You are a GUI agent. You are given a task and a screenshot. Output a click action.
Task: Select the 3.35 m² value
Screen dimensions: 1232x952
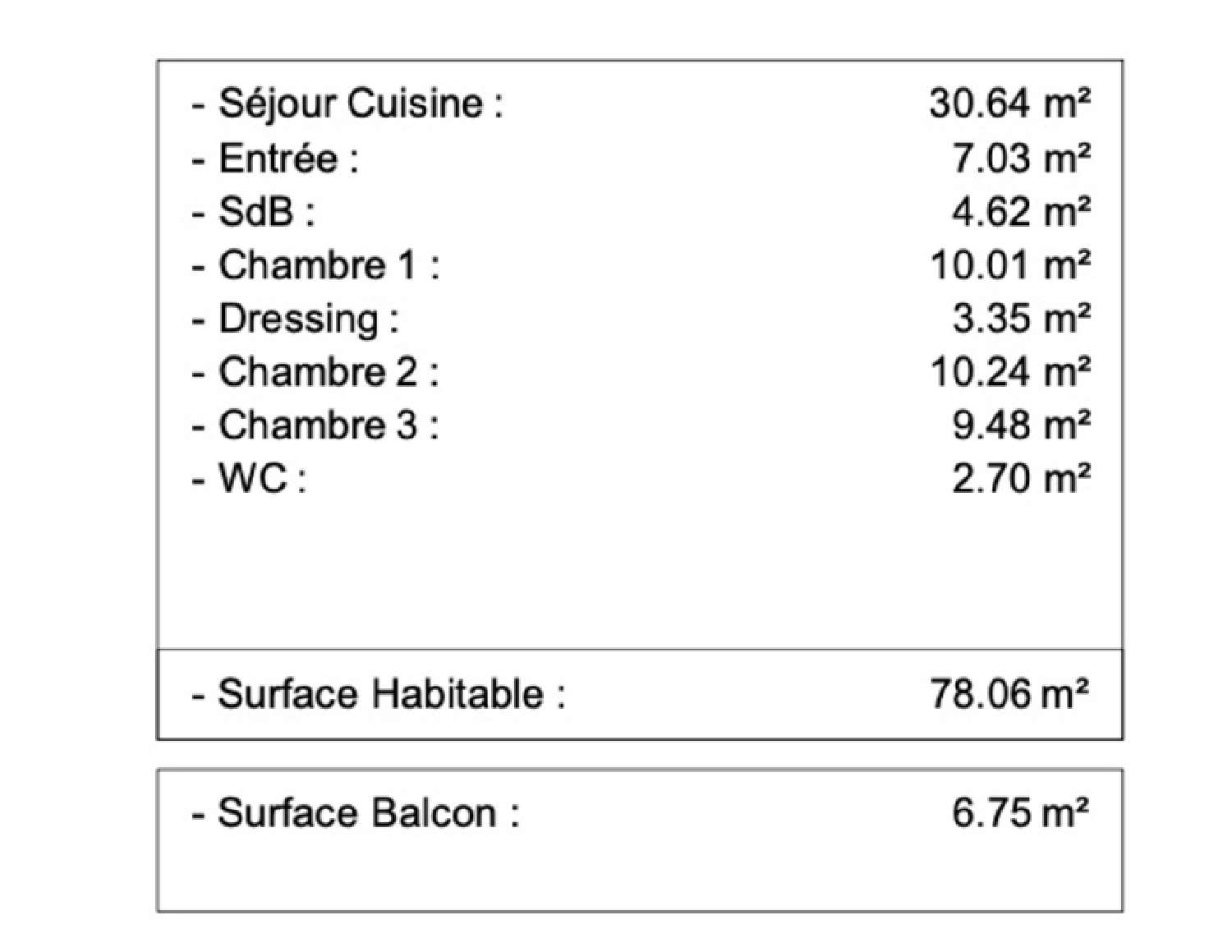tap(1021, 319)
